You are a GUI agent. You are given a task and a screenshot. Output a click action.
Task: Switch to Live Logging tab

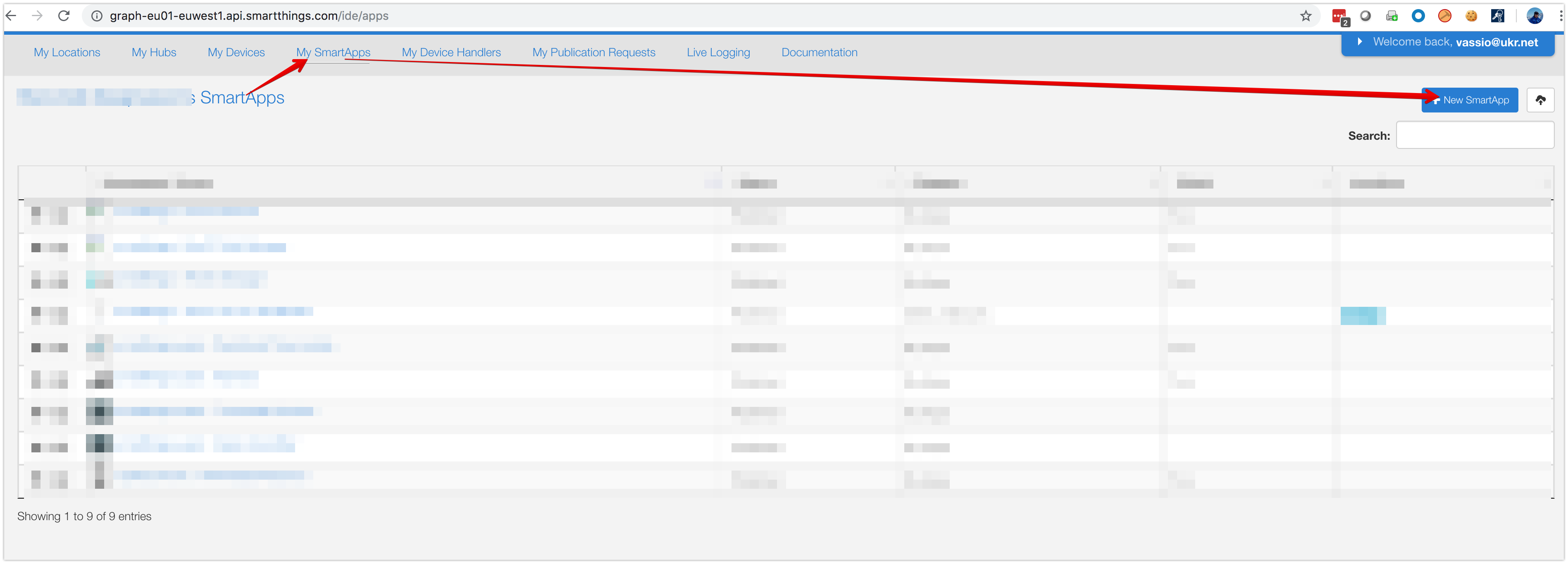(x=718, y=53)
